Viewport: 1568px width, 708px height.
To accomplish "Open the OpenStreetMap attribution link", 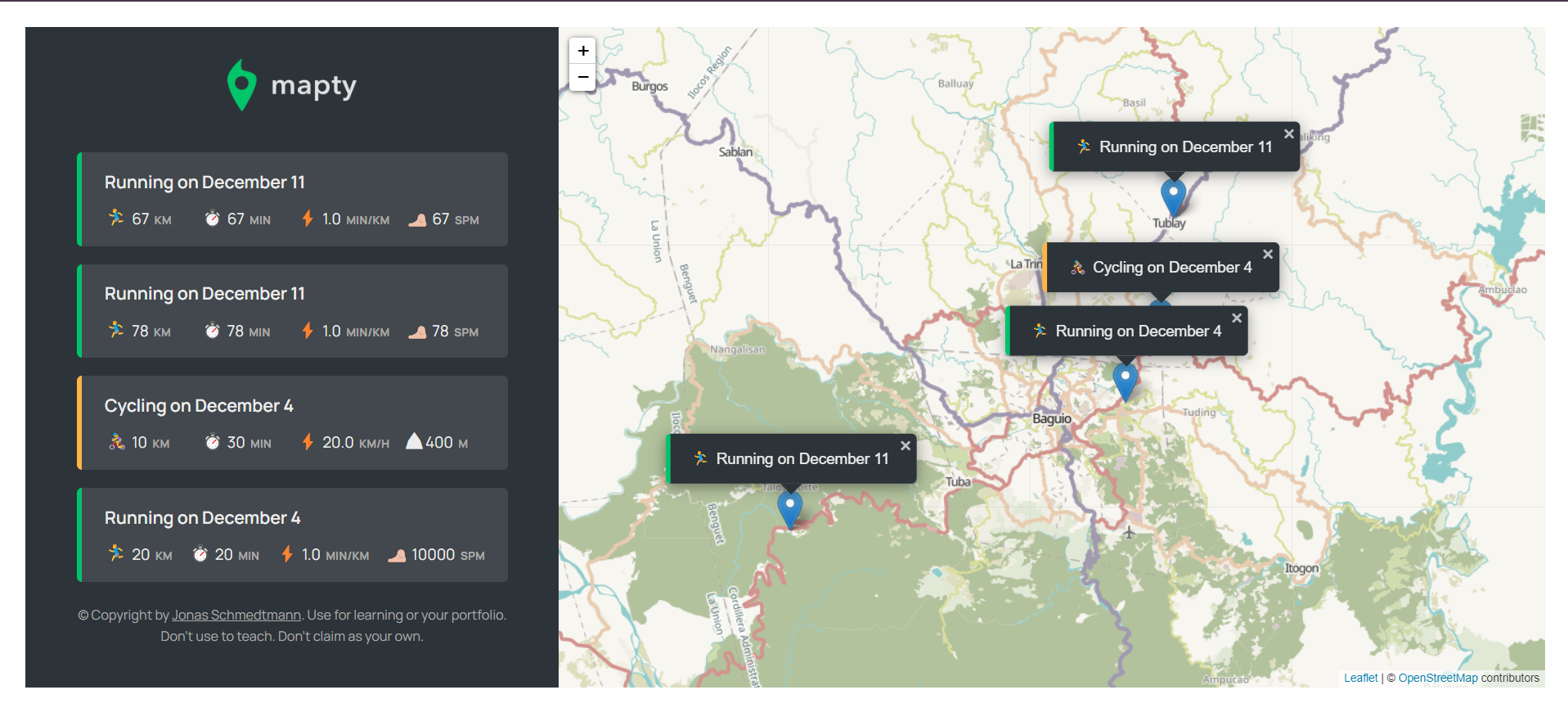I will 1438,678.
